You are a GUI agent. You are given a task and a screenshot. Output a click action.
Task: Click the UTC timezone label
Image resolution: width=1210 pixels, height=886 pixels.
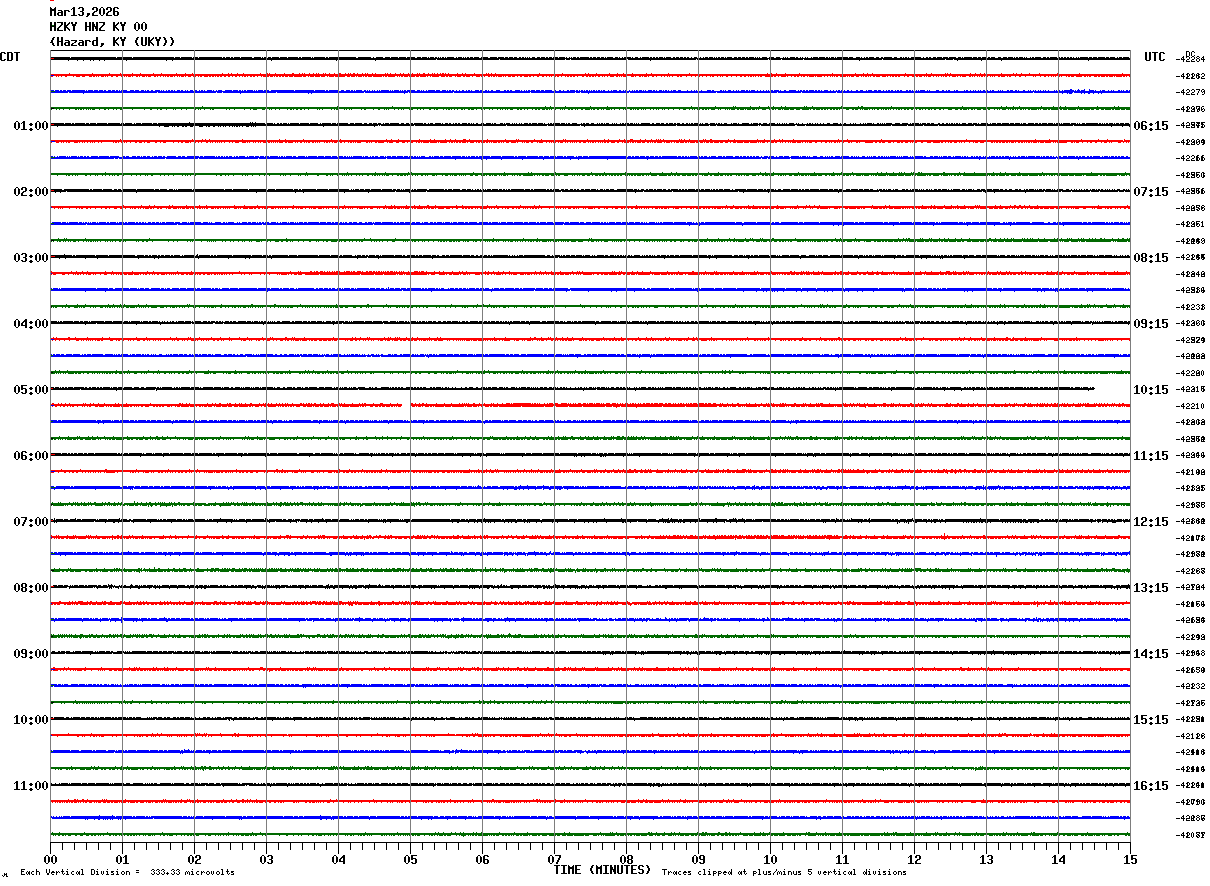click(1155, 57)
